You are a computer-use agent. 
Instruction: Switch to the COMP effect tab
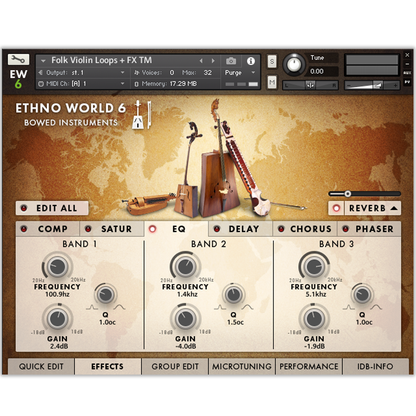pyautogui.click(x=53, y=229)
